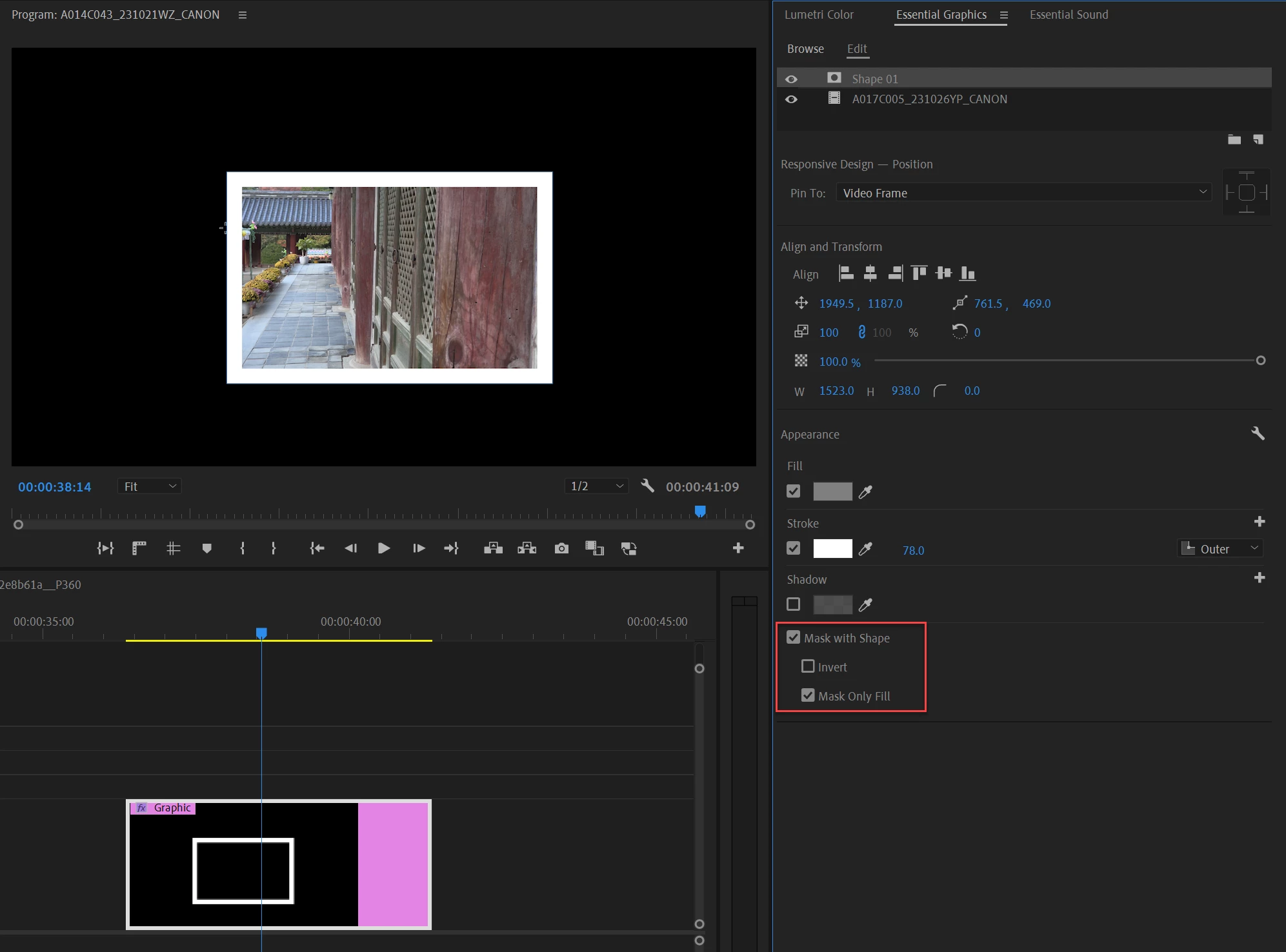Hide the Shape 01 layer
1286x952 pixels.
pos(791,79)
